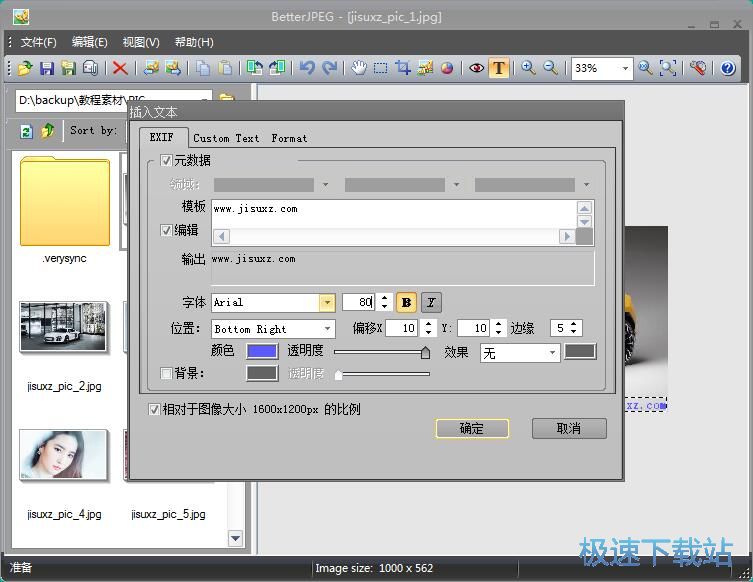
Task: Expand the Bottom Right position dropdown
Action: [x=327, y=329]
